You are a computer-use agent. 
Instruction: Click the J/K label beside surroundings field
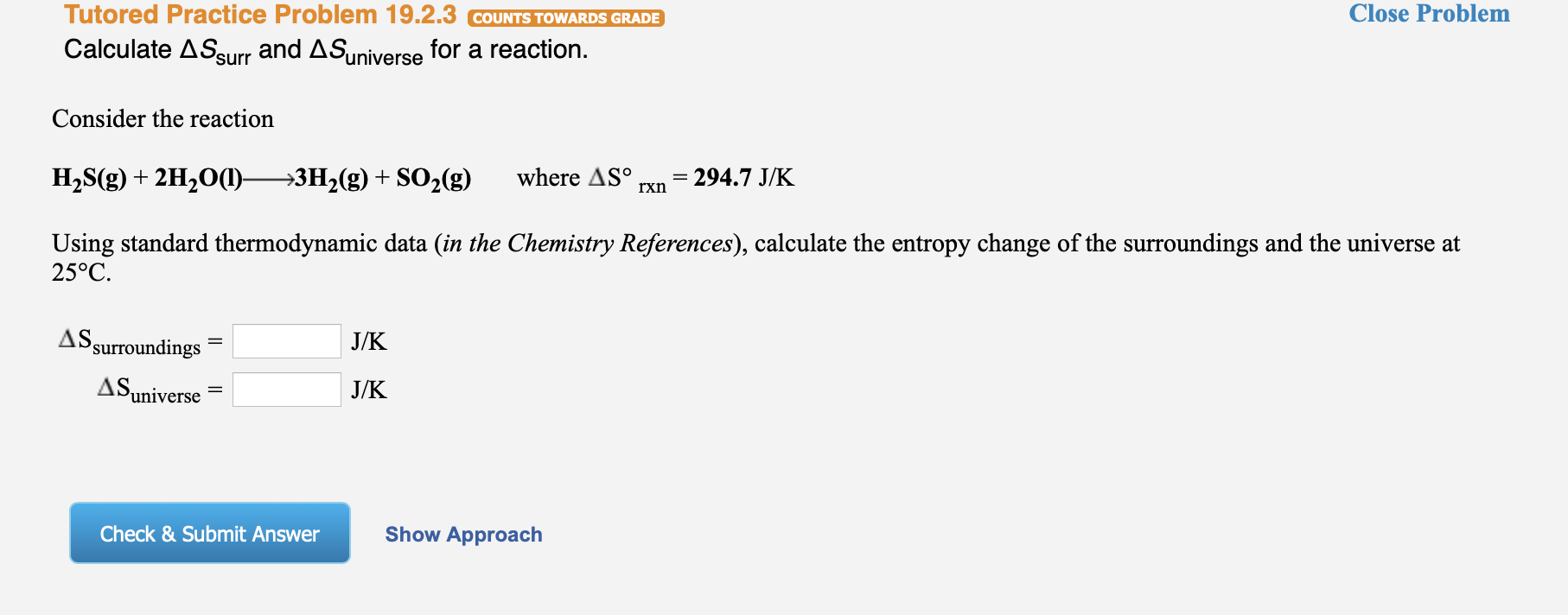(x=367, y=341)
